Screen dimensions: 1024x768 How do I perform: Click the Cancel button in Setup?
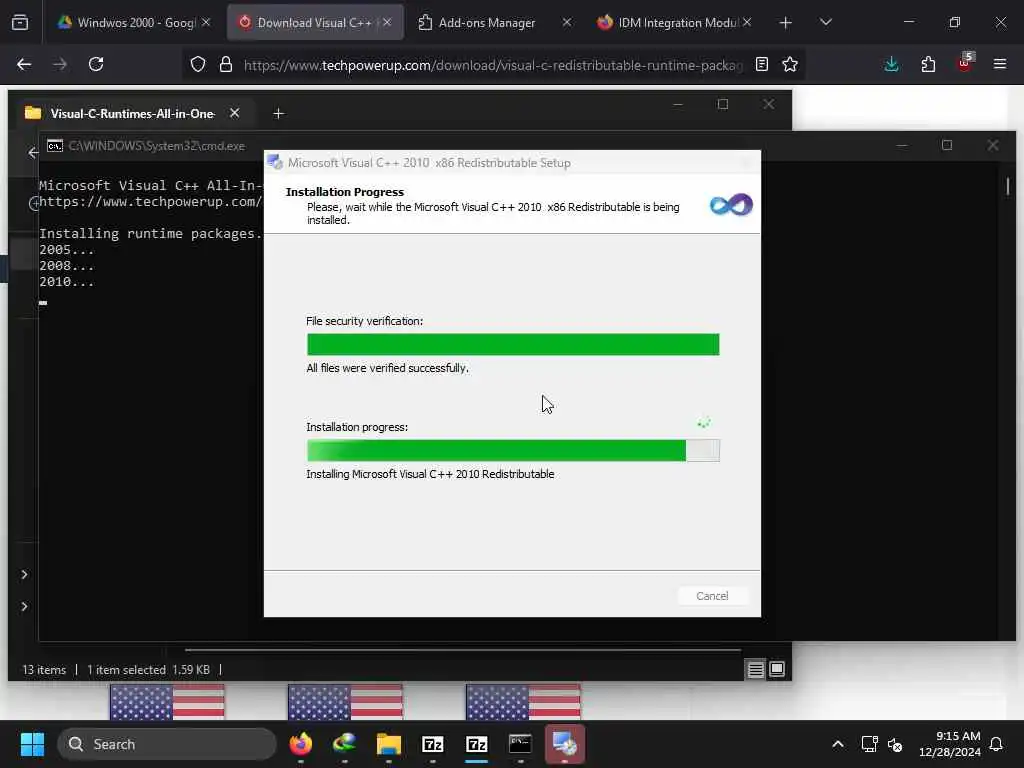tap(712, 596)
